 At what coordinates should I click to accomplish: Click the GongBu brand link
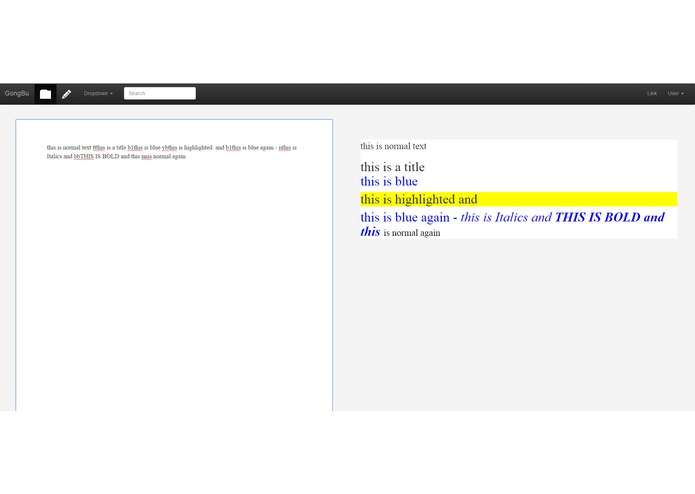[17, 93]
